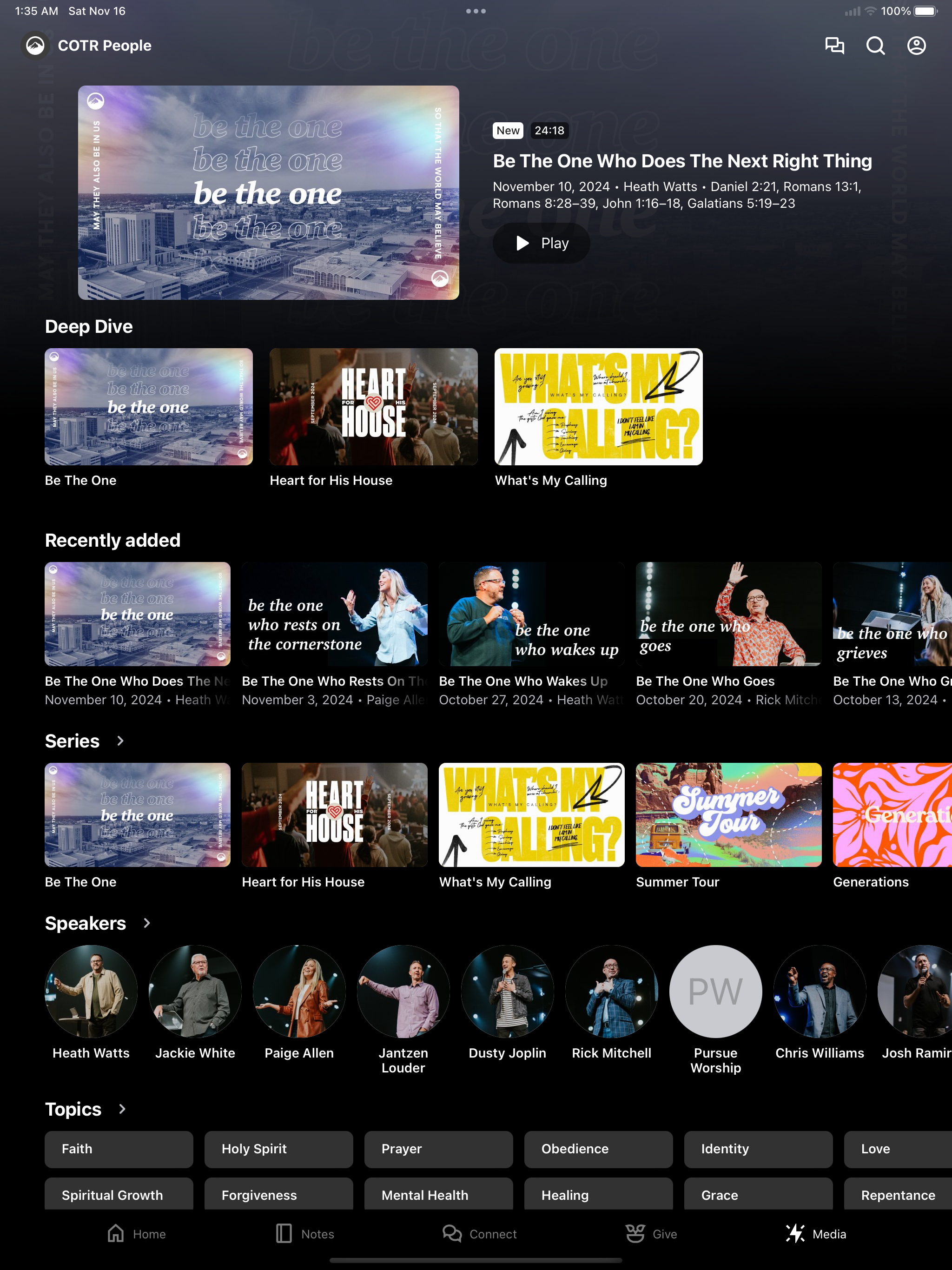Select speaker Jantzen Louder
This screenshot has height=1270, width=952.
403,992
